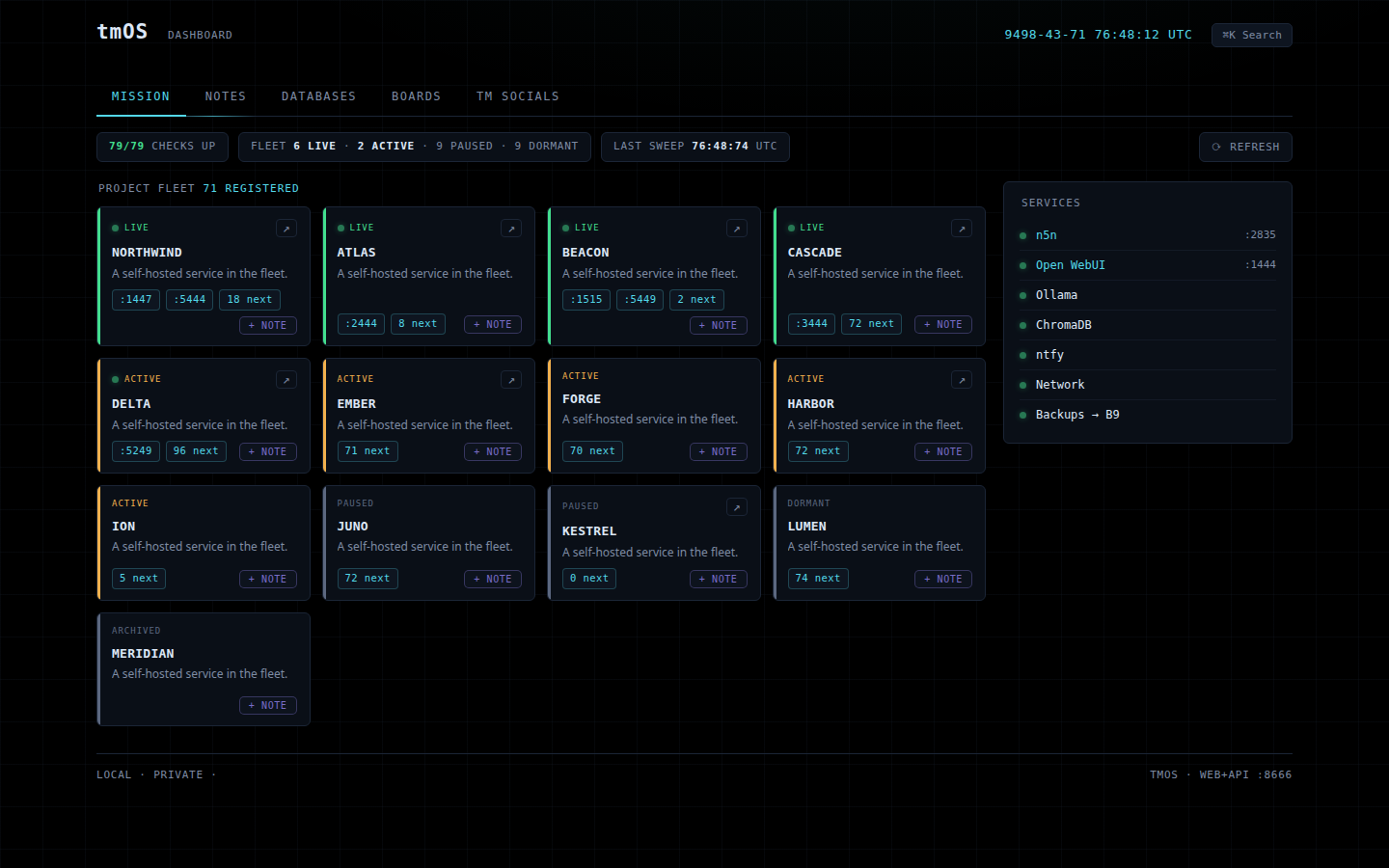The image size is (1389, 868).
Task: Open KESTREL external link arrow icon
Action: [x=737, y=507]
